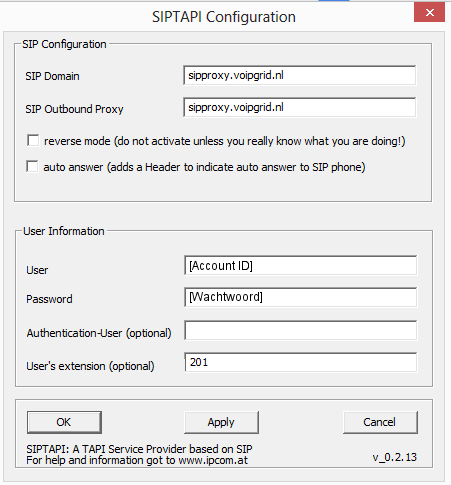Click the v_0.2.13 version label
This screenshot has height=485, width=451.
(395, 457)
